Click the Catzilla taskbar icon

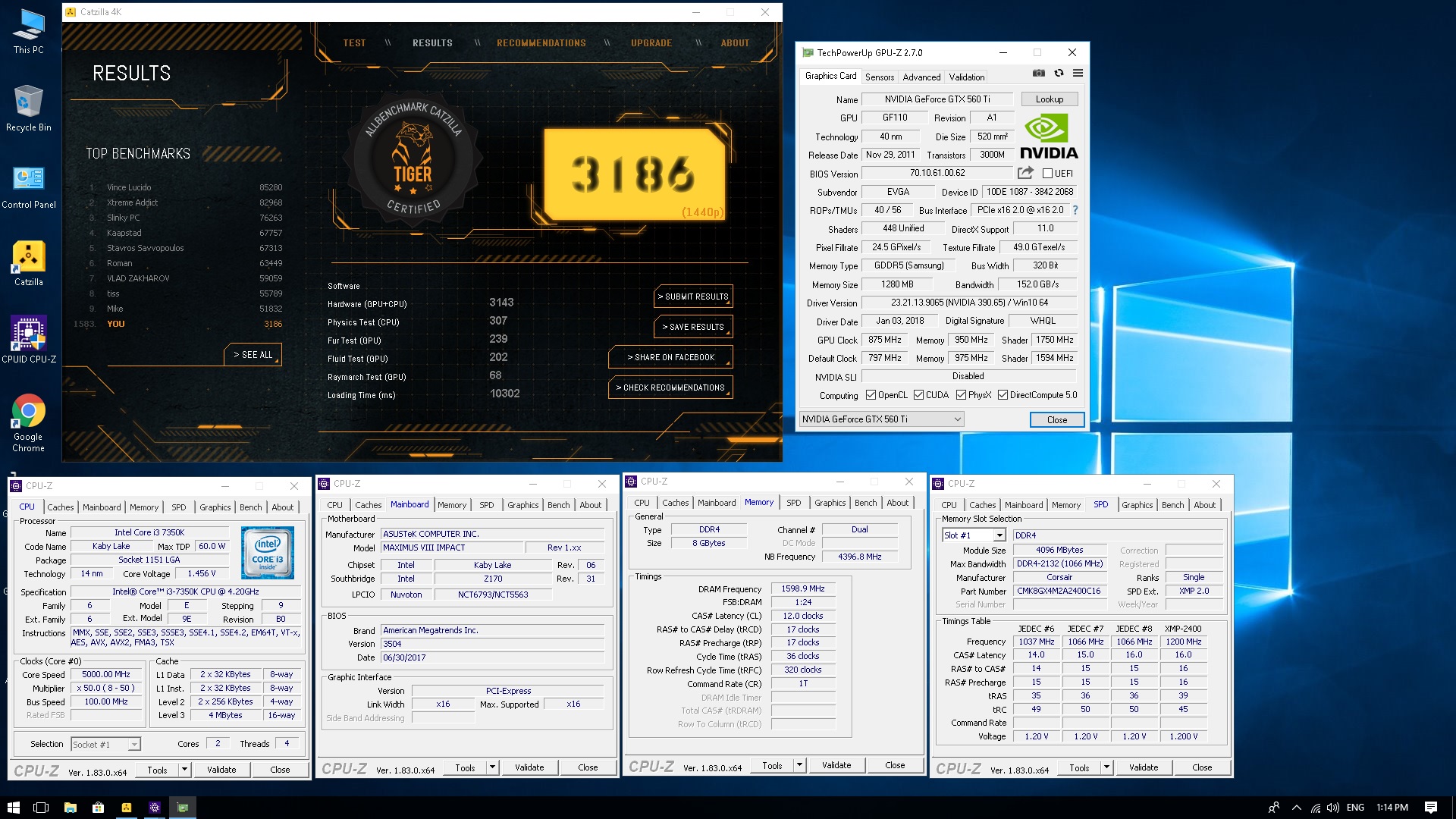tap(126, 808)
